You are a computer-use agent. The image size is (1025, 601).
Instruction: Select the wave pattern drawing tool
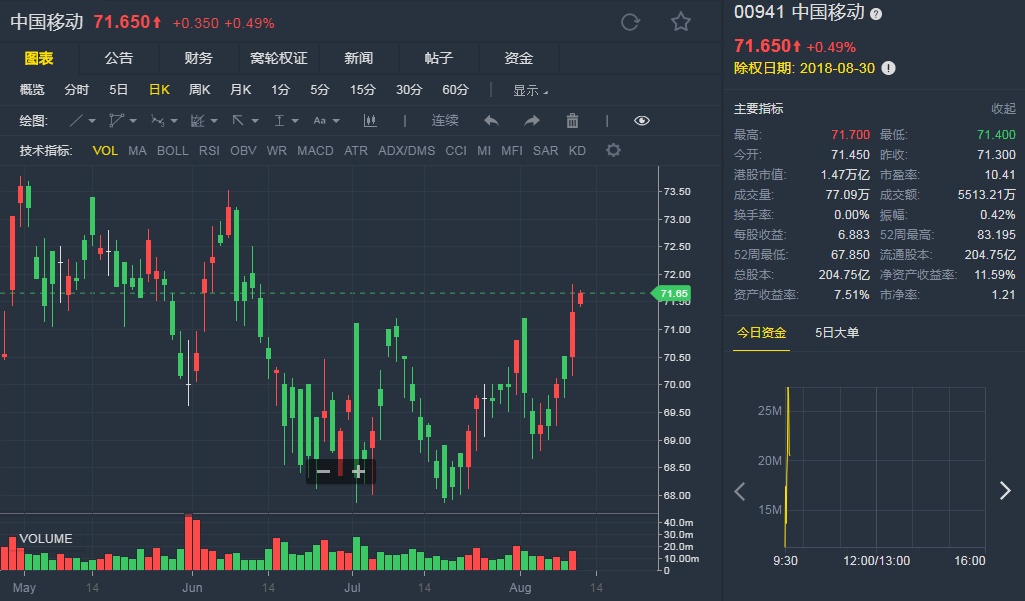(x=158, y=120)
